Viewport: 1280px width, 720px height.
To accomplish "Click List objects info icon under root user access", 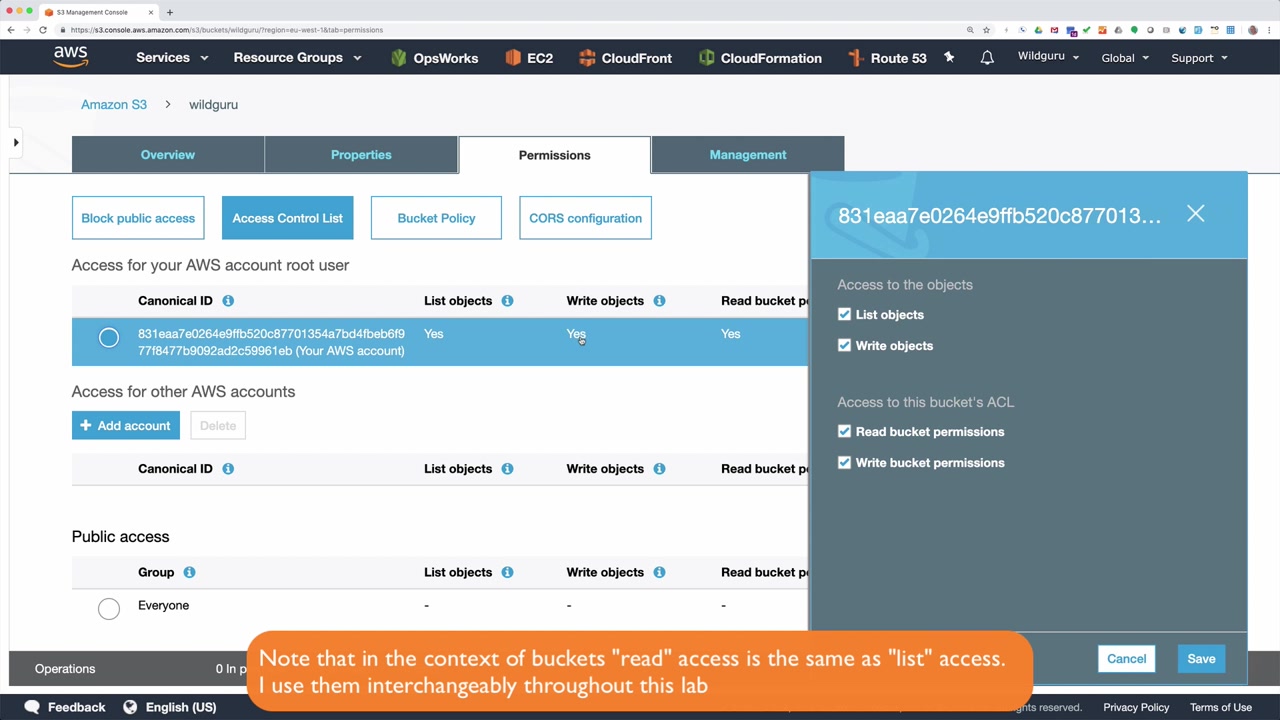I will point(507,301).
